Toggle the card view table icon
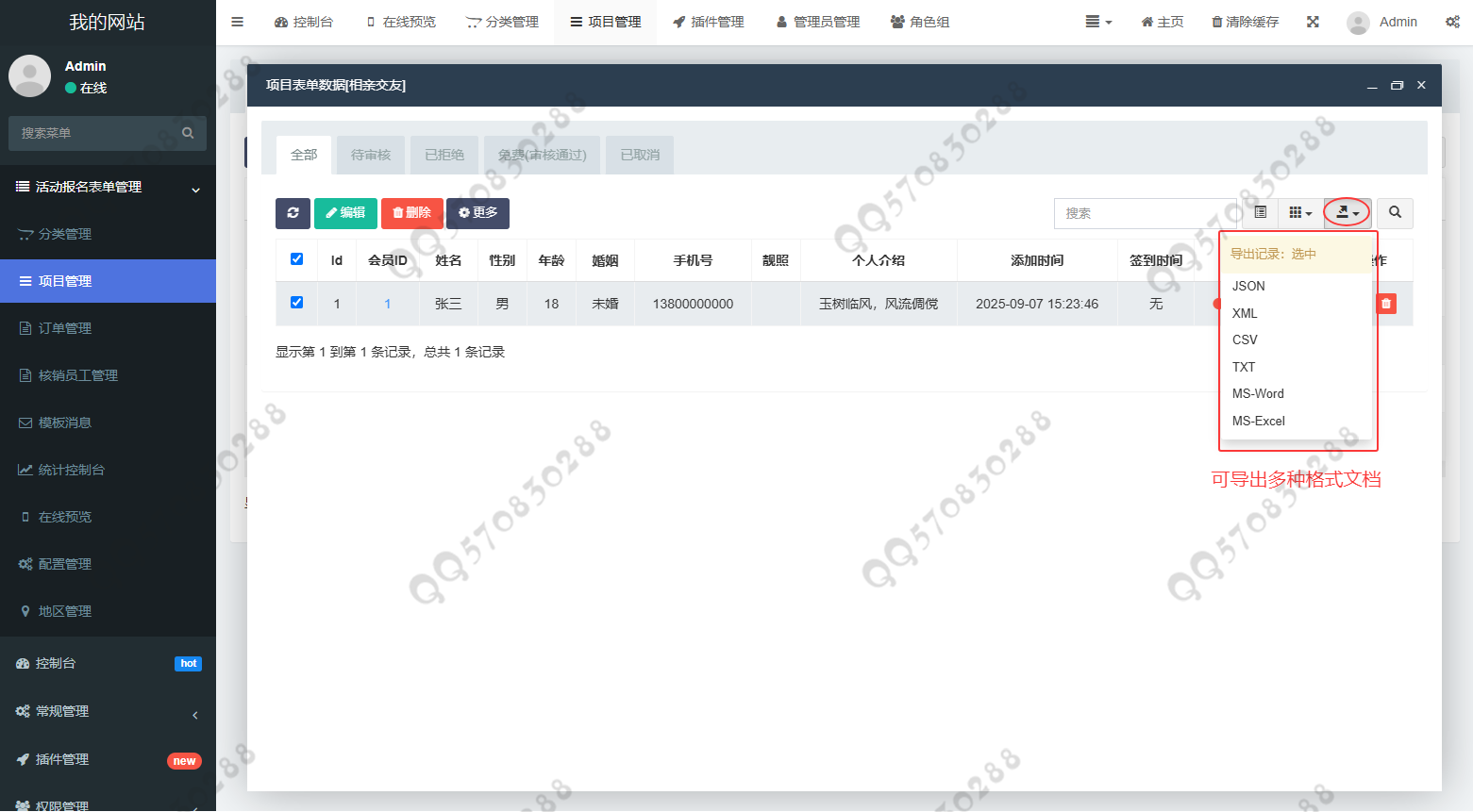This screenshot has width=1473, height=812. pyautogui.click(x=1260, y=213)
